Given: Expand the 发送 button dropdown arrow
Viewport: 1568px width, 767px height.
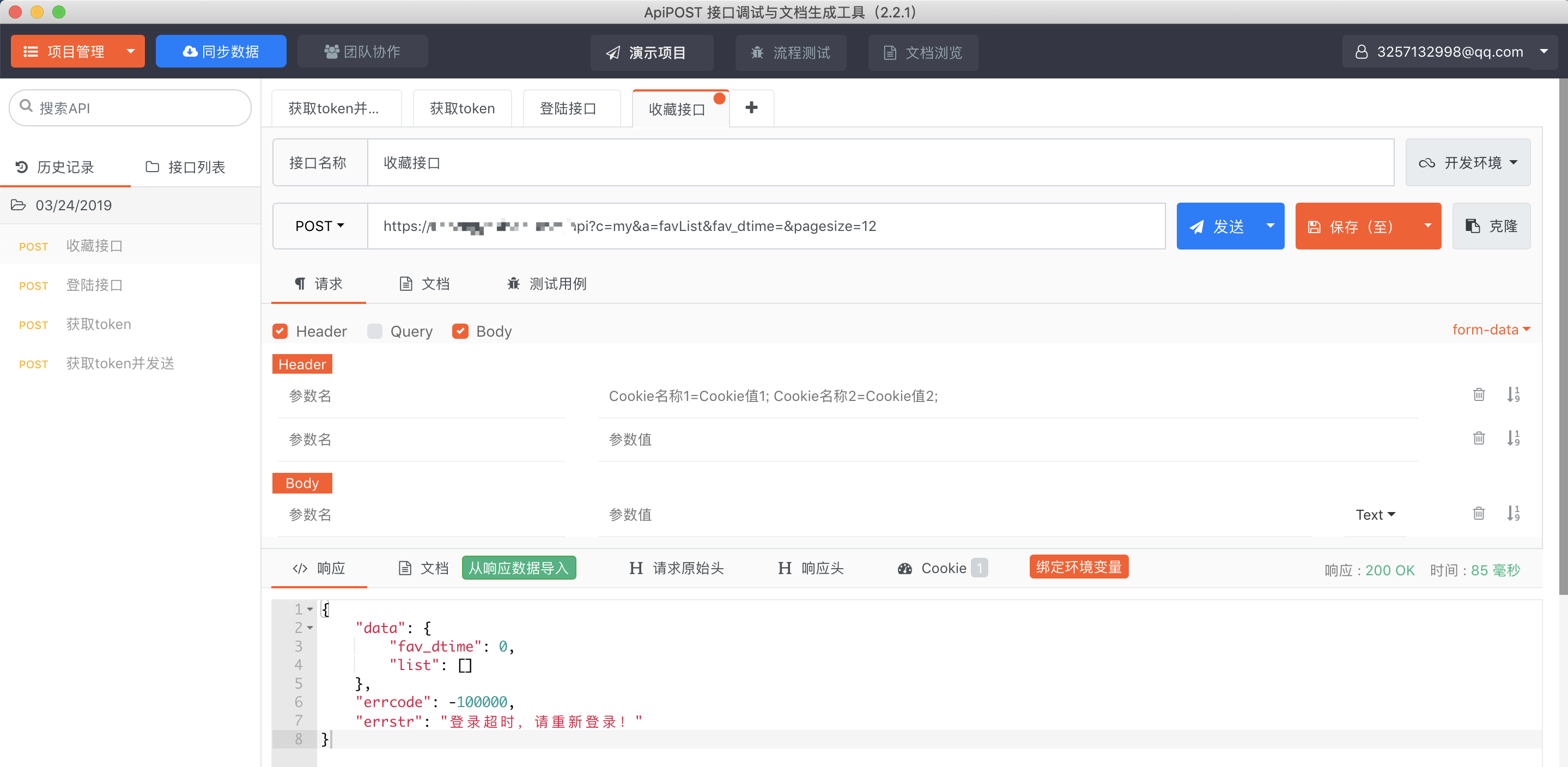Looking at the screenshot, I should pos(1271,226).
